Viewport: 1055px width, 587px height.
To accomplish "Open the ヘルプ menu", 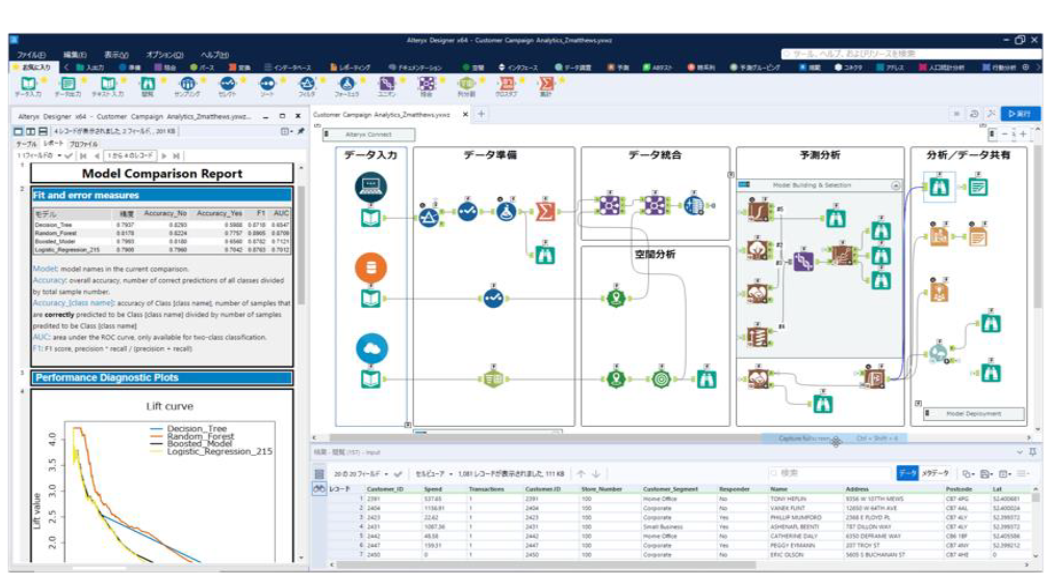I will (215, 55).
